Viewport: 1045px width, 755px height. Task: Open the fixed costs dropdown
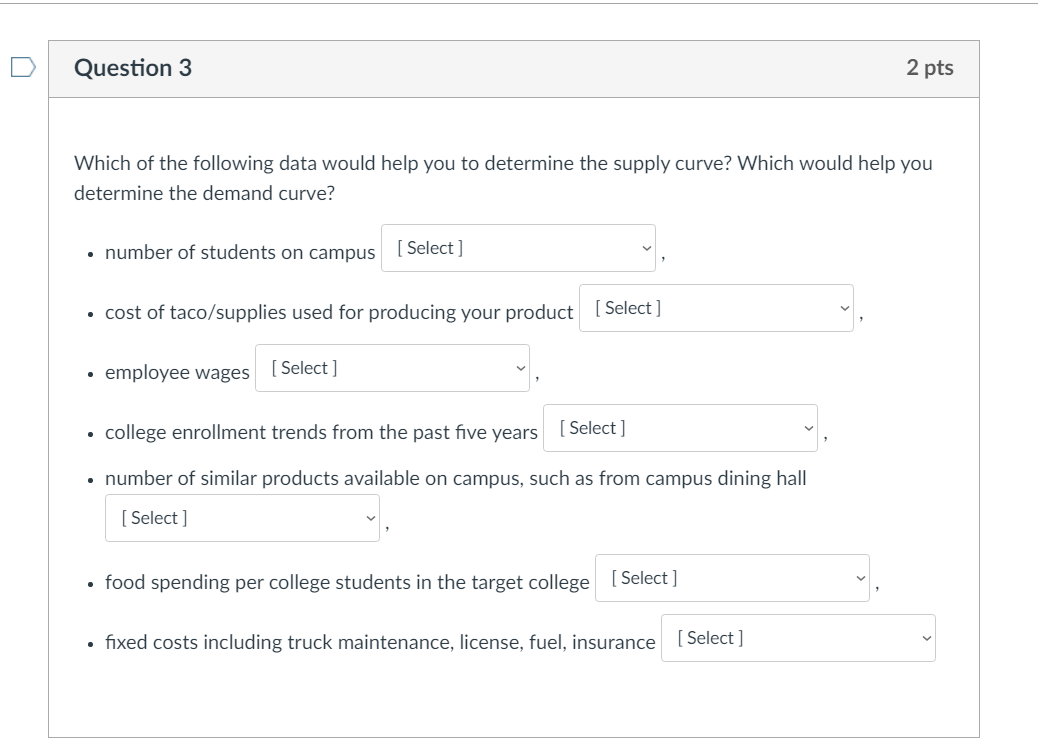(x=797, y=637)
